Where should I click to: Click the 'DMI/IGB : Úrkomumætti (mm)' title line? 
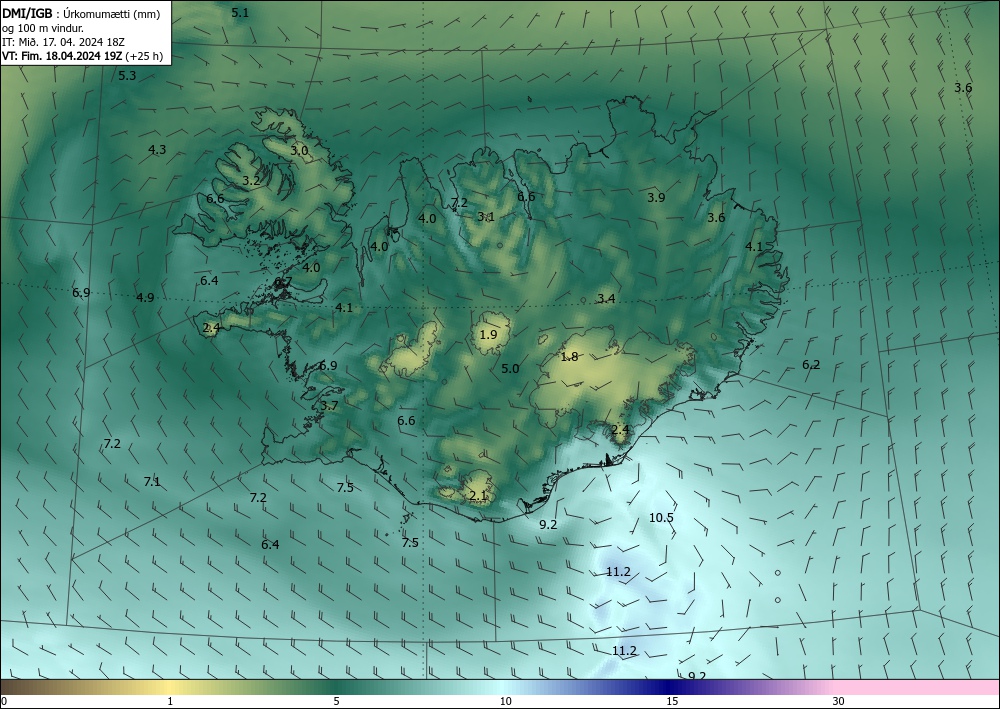[x=81, y=13]
